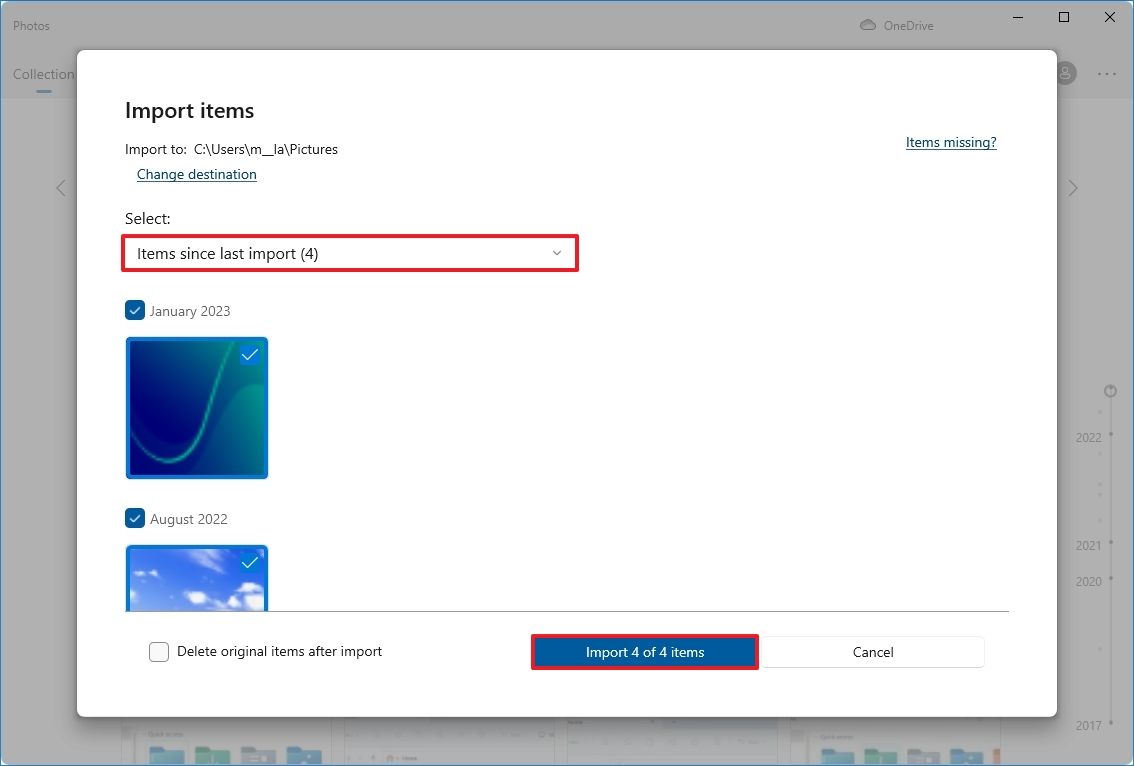This screenshot has width=1134, height=766.
Task: Enable Delete original items after import
Action: pos(158,651)
